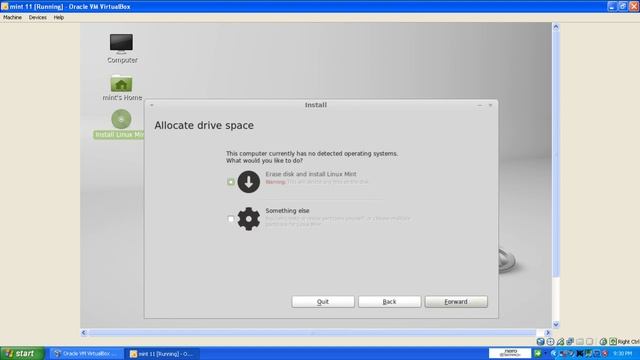Click the USB devices status icon
The image size is (640, 360).
point(560,342)
